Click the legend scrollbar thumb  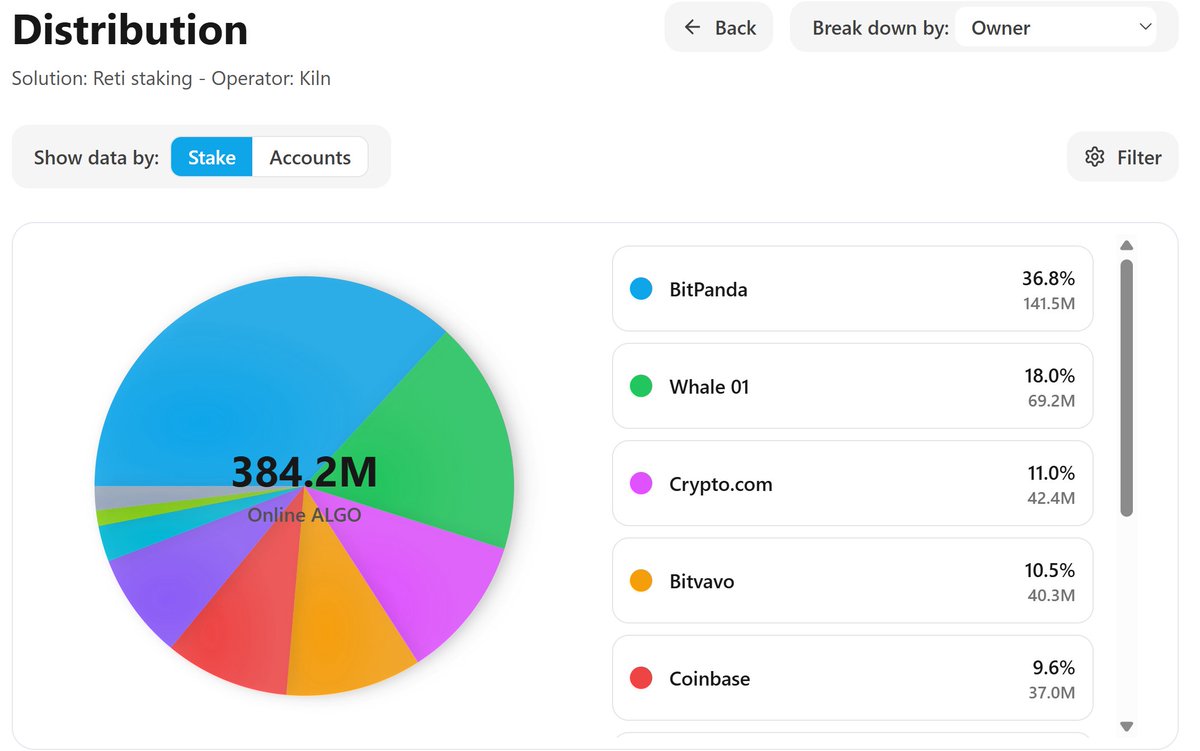point(1127,388)
